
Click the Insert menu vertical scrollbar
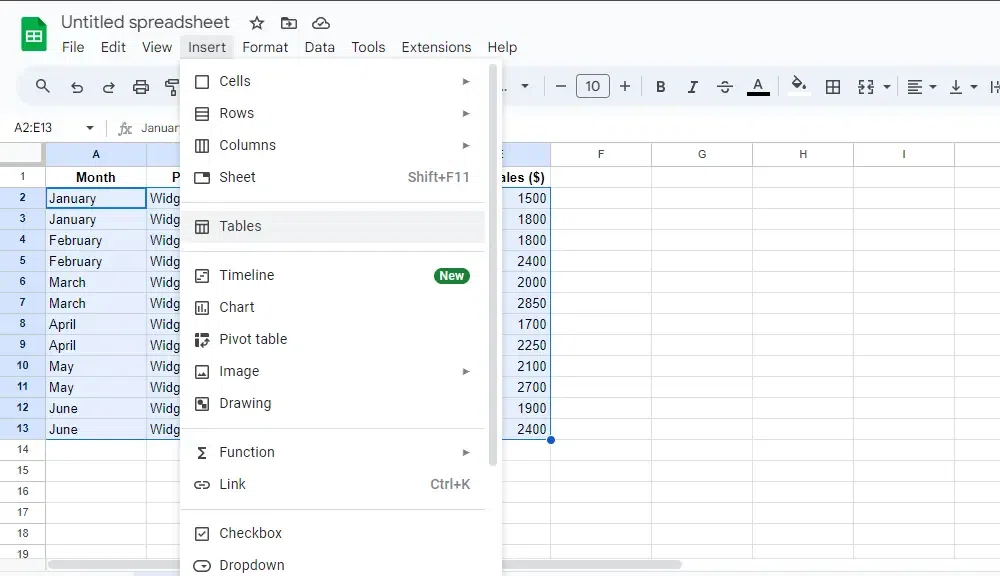492,265
